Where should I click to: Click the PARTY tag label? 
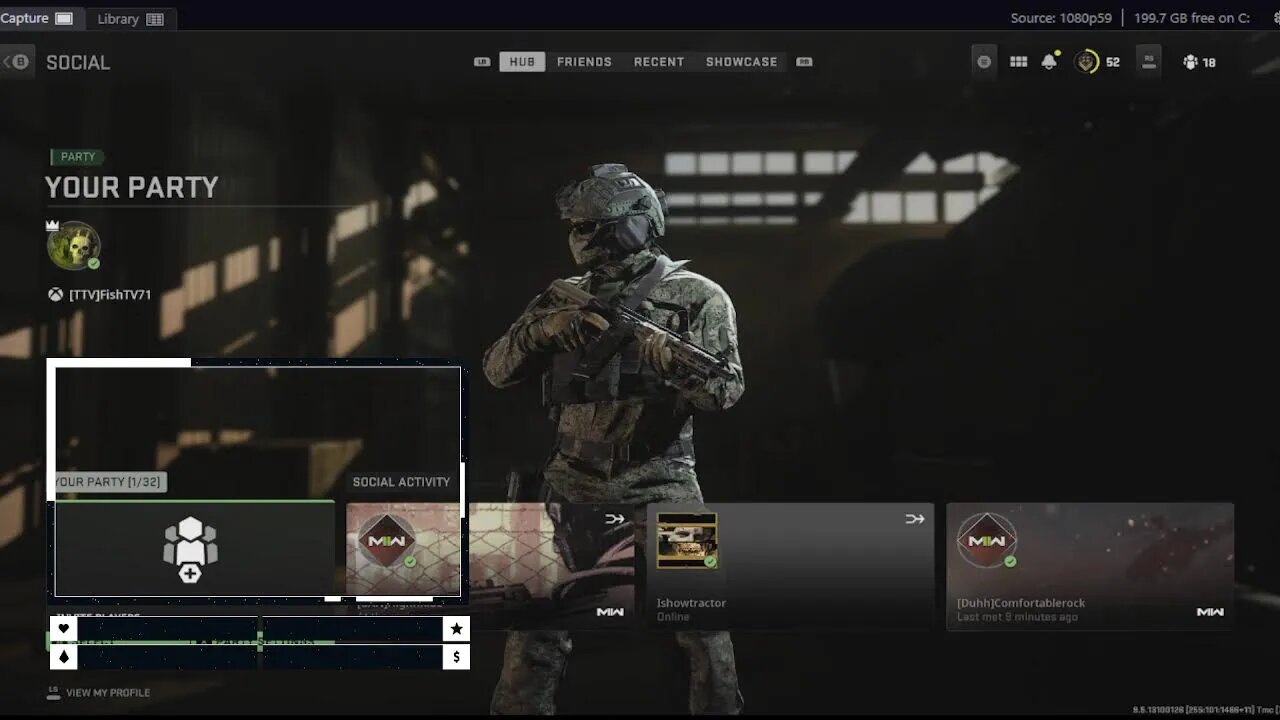pos(78,157)
